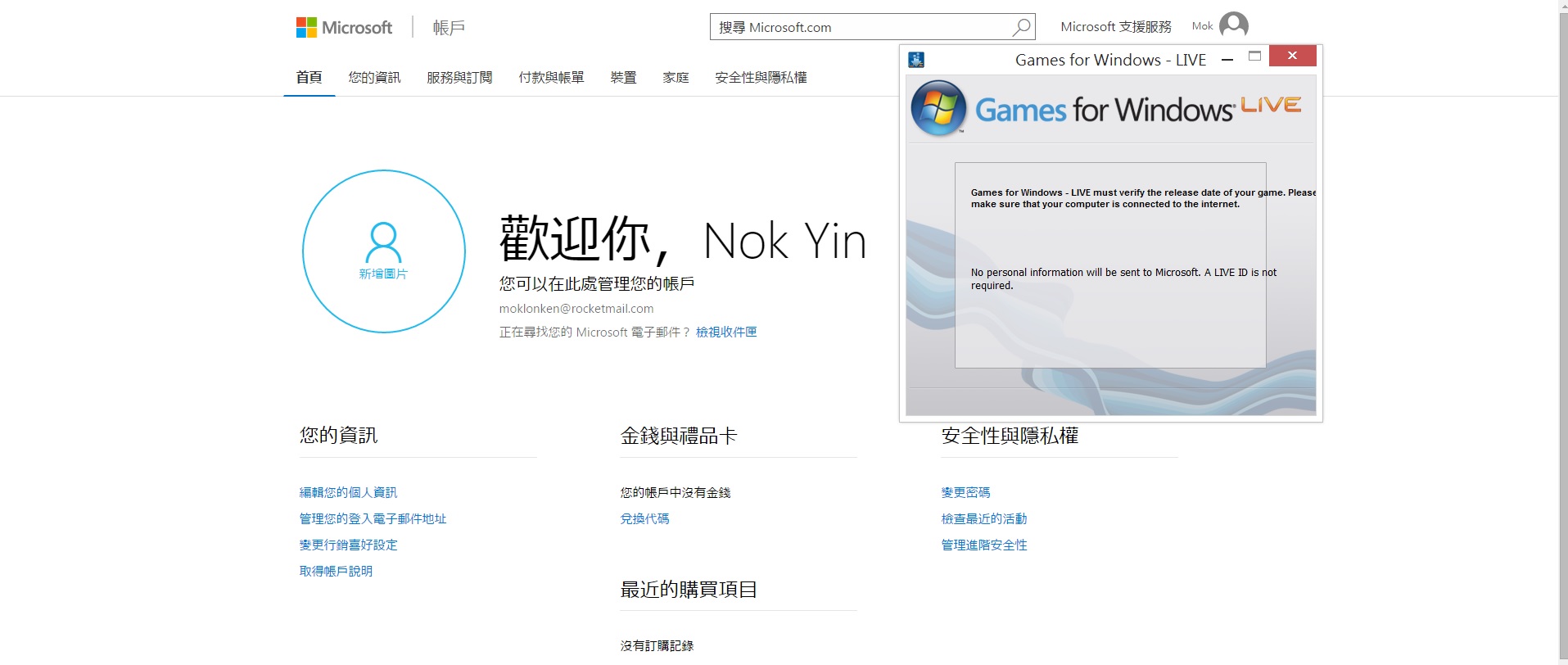Open the 裝置 tab
Viewport: 1568px width, 665px height.
click(623, 77)
